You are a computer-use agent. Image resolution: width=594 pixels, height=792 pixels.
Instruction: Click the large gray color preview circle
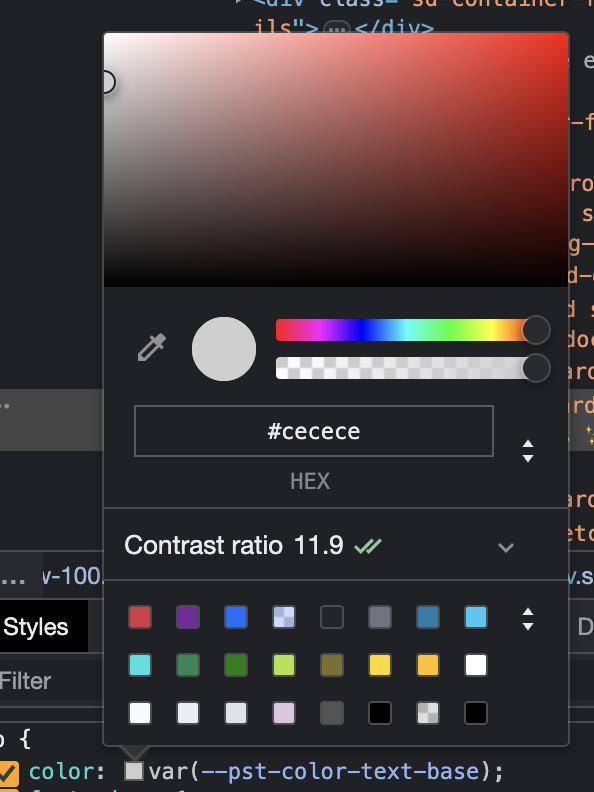[224, 349]
